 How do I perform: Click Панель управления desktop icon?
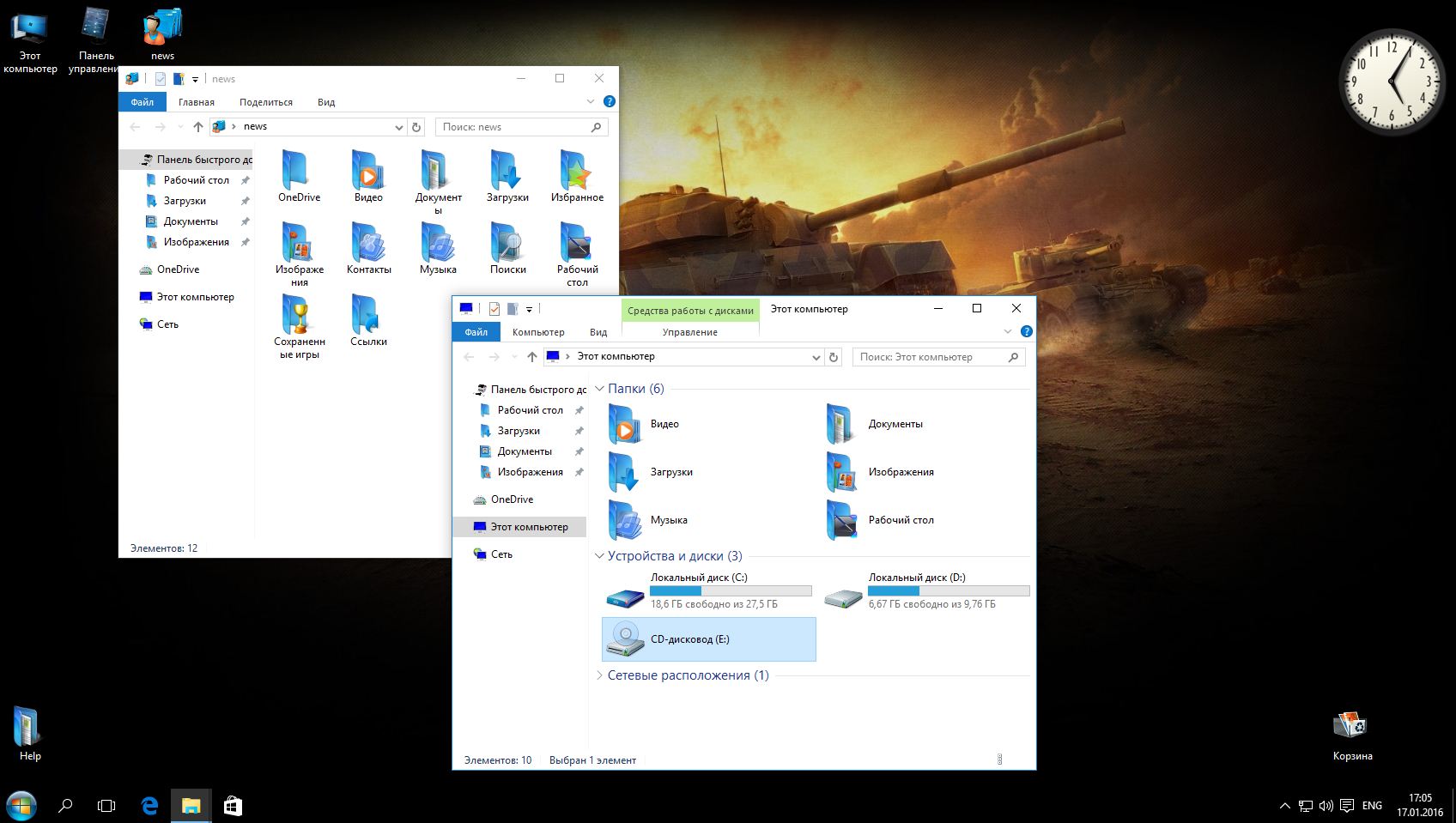pyautogui.click(x=96, y=40)
